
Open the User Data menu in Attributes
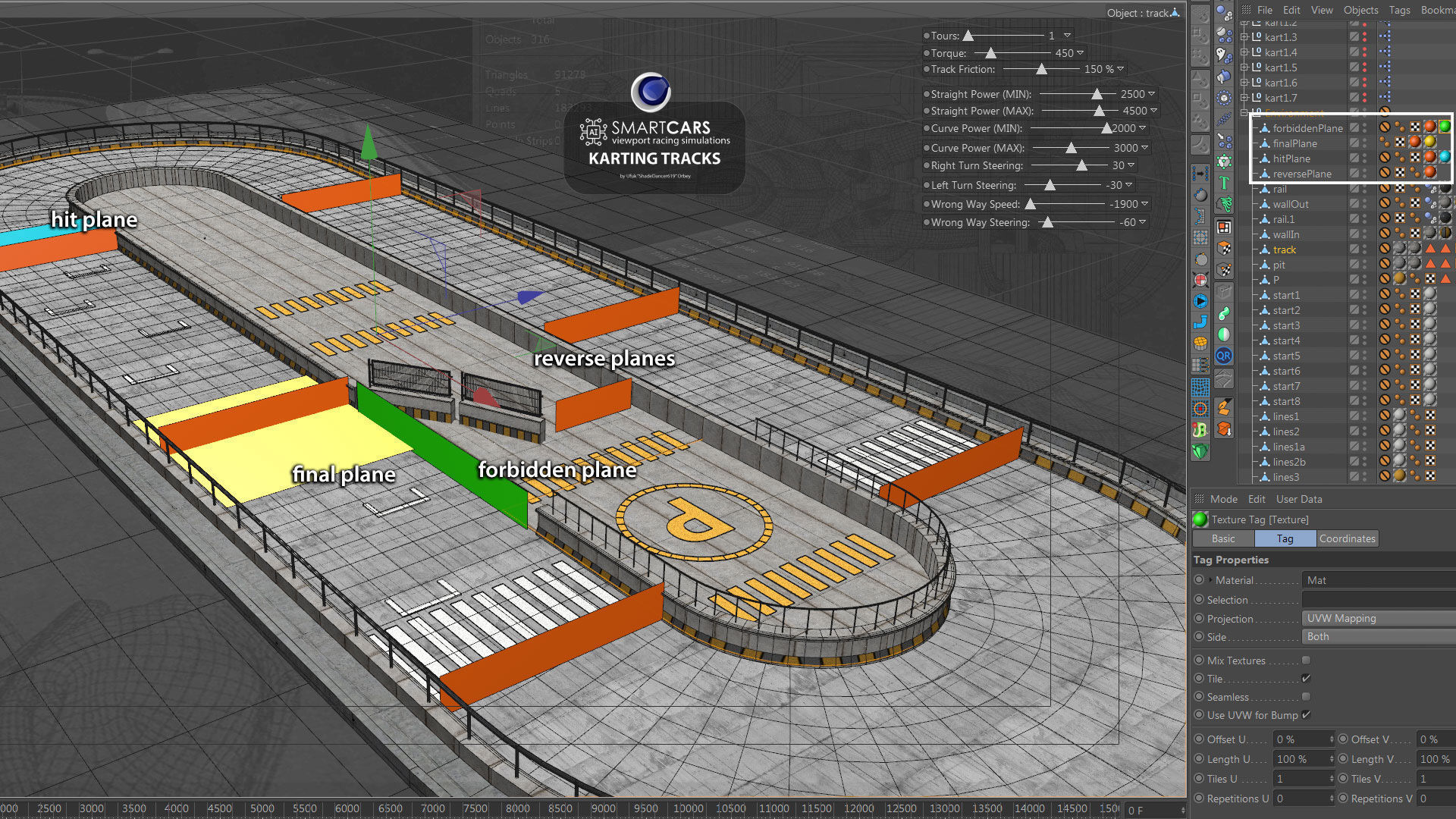click(1298, 499)
